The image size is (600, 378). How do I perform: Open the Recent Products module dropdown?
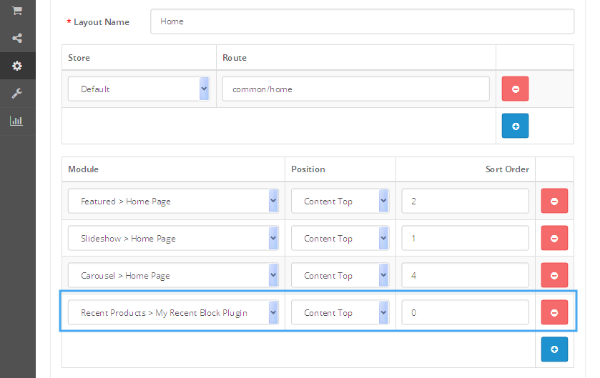click(173, 312)
